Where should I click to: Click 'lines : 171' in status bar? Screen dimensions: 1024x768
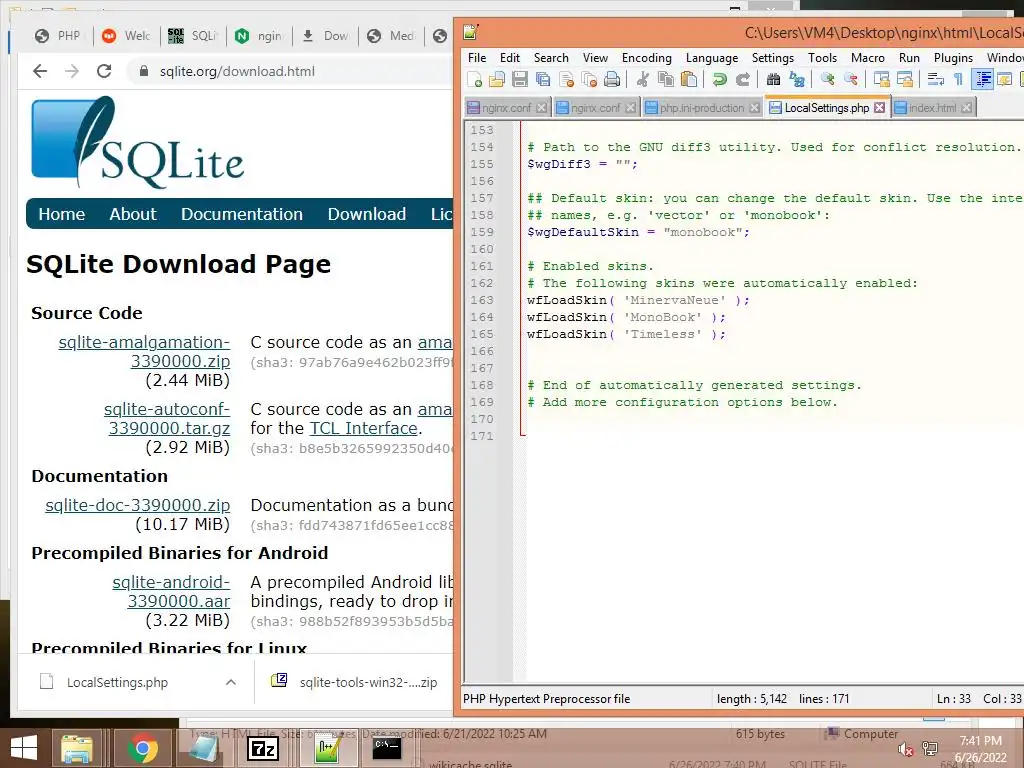pyautogui.click(x=824, y=699)
